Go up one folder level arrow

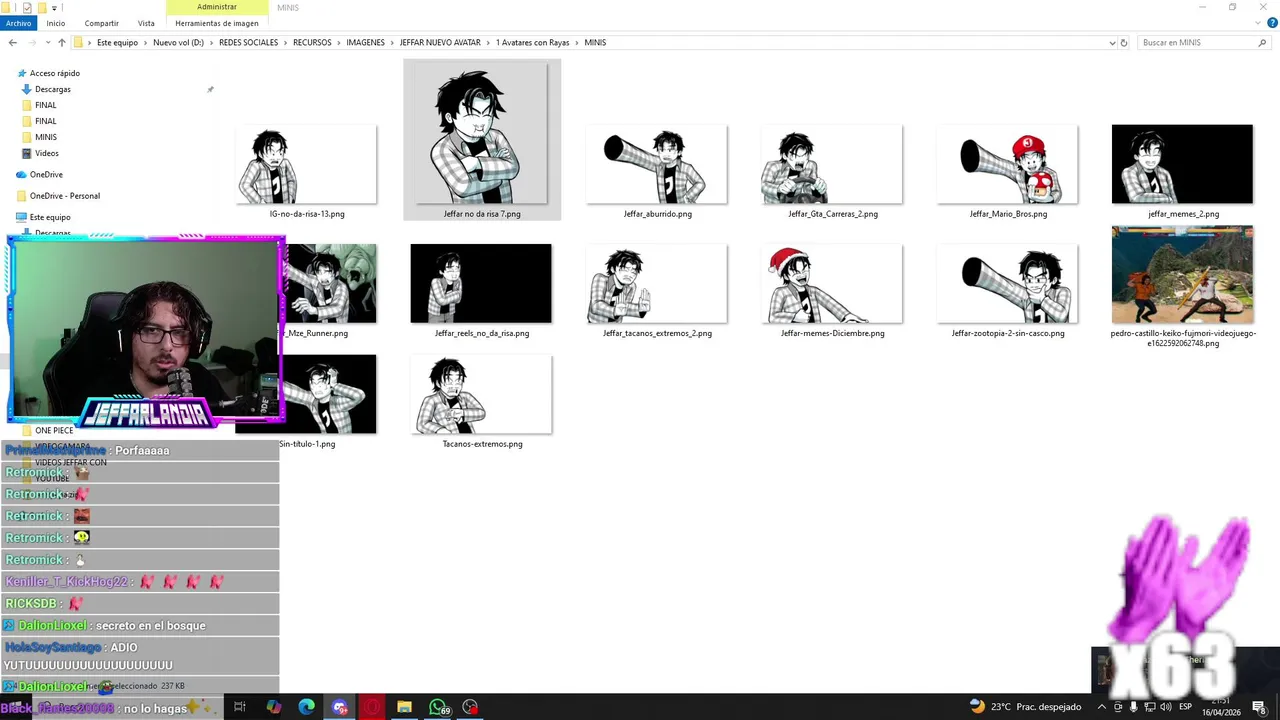(62, 43)
